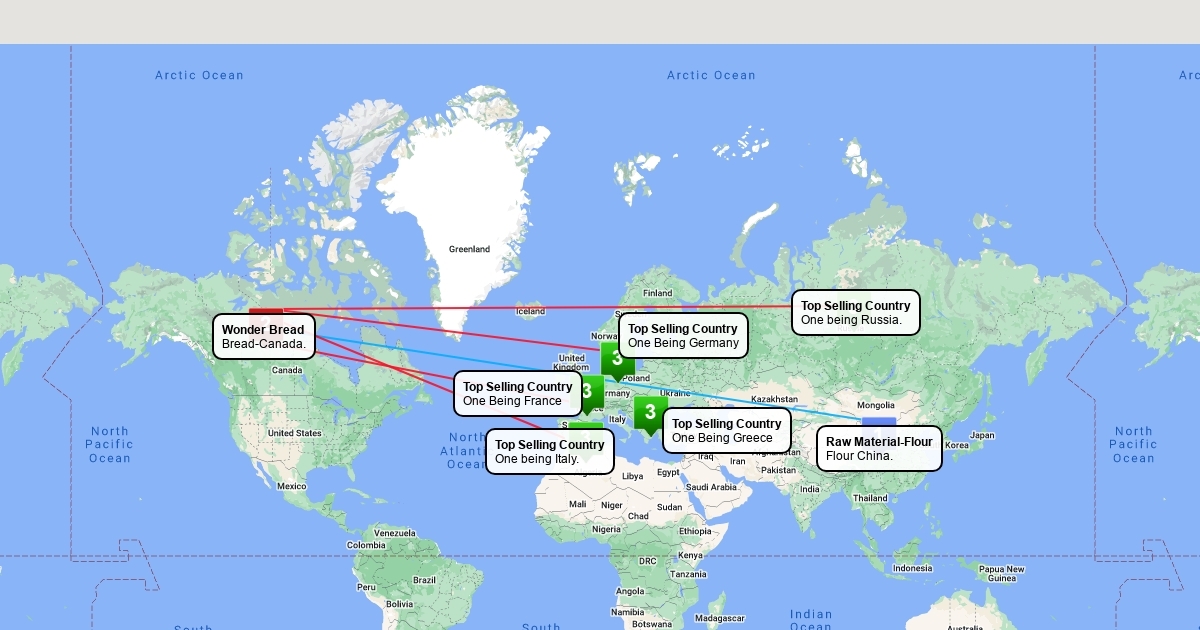This screenshot has width=1200, height=630.
Task: Open the Raw Material-Flour China label
Action: [x=879, y=449]
